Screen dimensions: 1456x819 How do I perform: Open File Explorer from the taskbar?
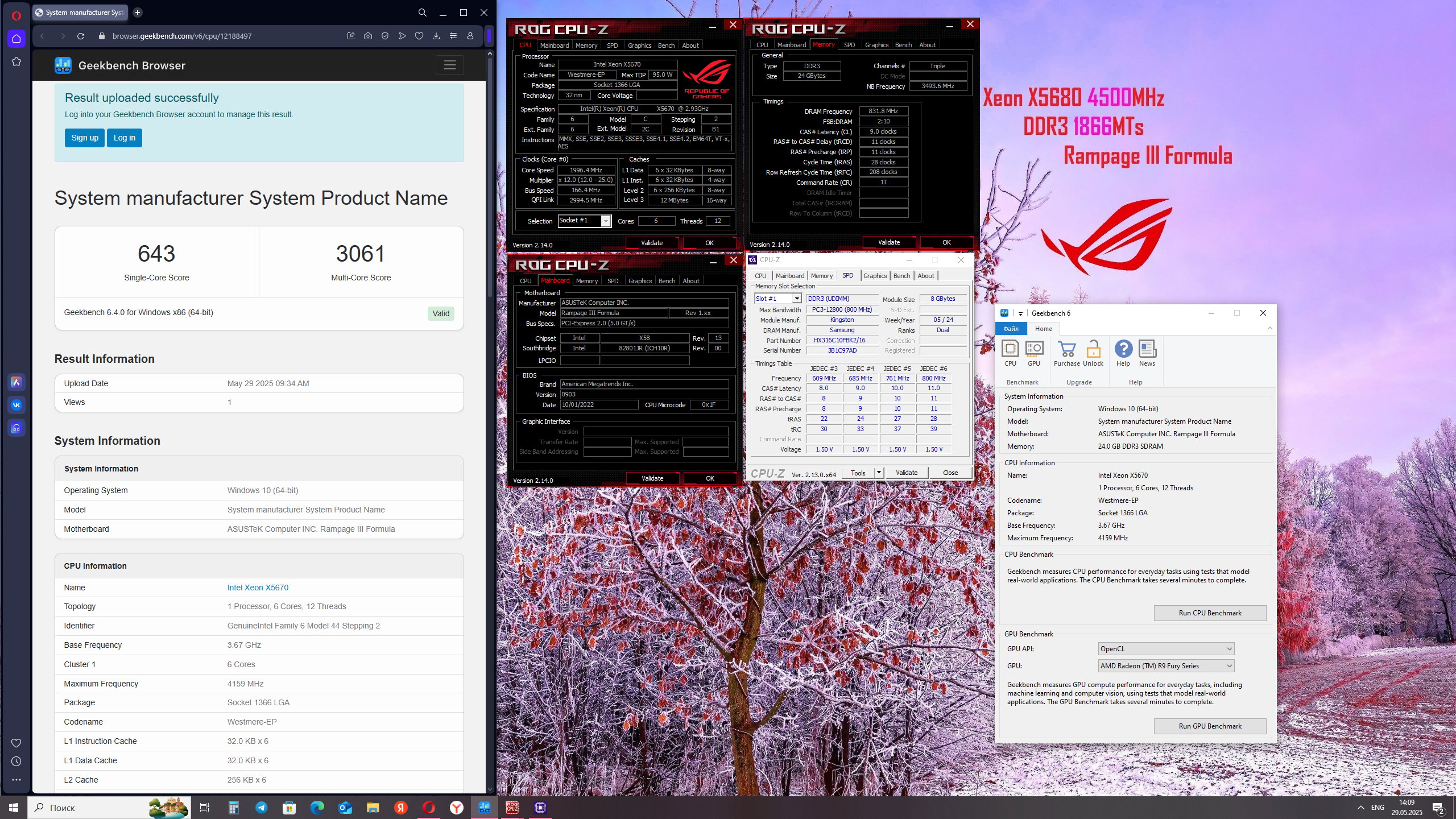[373, 807]
